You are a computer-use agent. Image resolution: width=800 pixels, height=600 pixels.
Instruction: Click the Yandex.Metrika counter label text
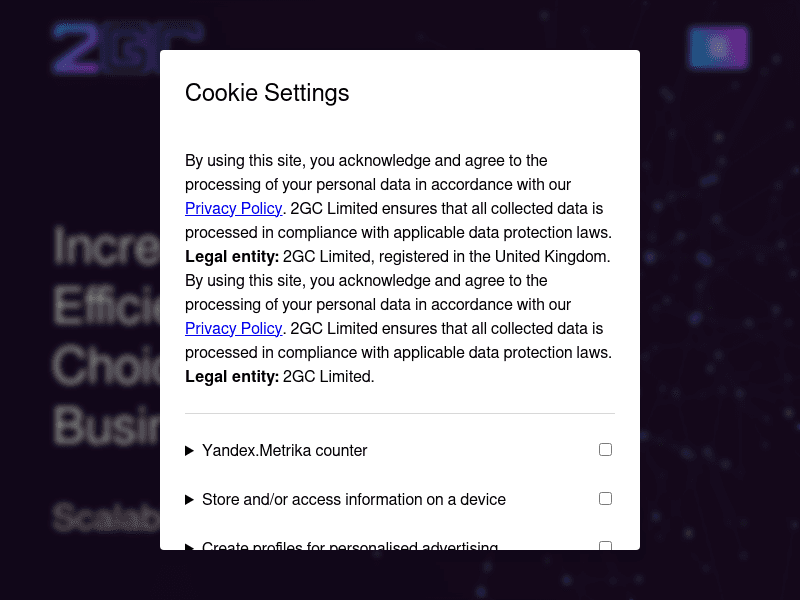tap(284, 451)
